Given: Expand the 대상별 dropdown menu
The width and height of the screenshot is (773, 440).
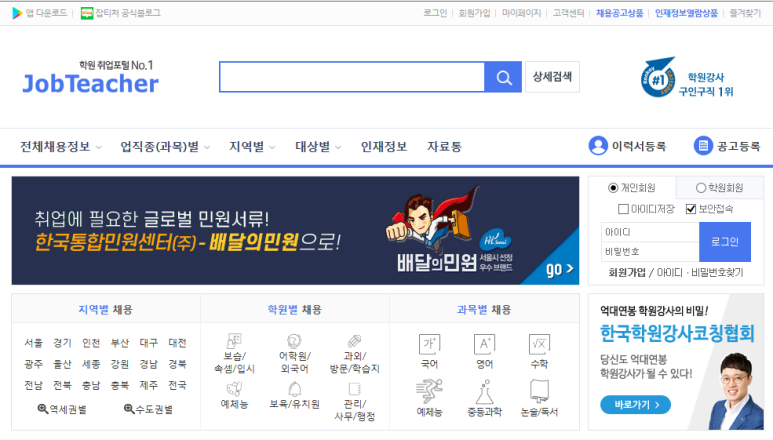Looking at the screenshot, I should (318, 147).
